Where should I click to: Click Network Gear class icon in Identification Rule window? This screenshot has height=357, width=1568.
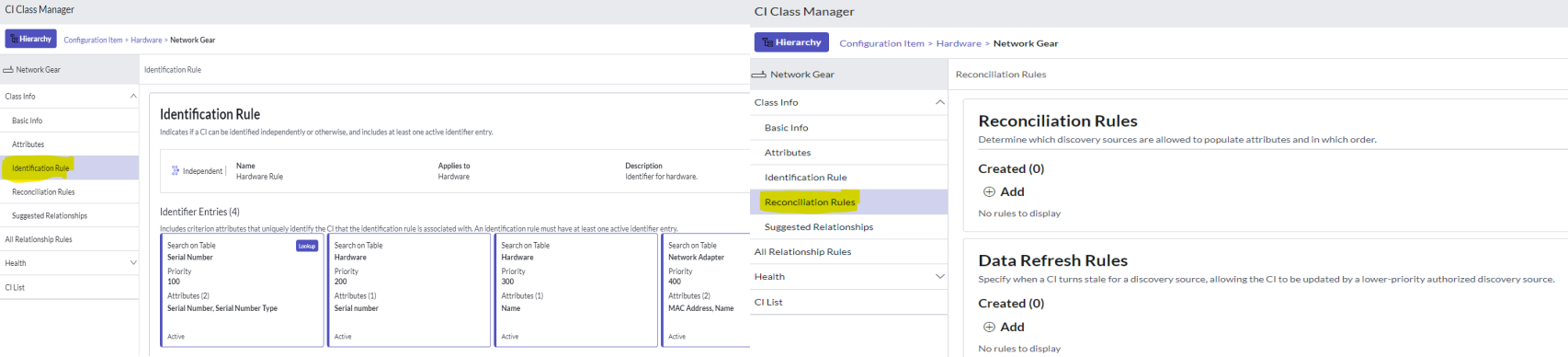[8, 70]
